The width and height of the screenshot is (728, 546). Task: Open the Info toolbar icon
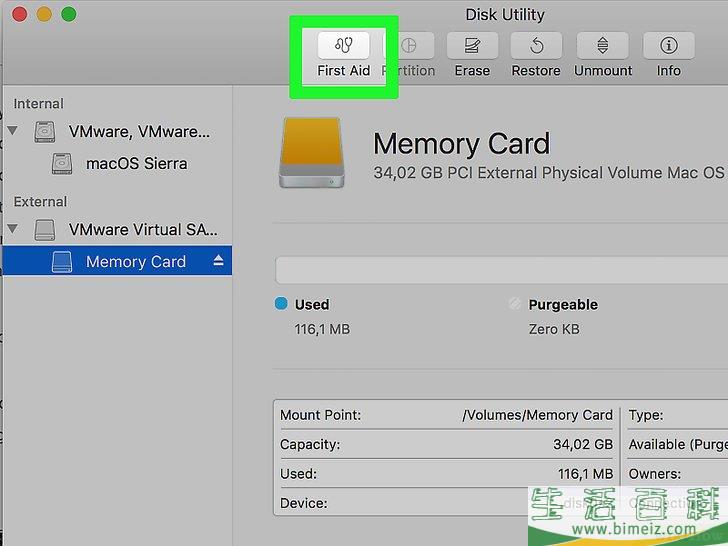tap(669, 45)
